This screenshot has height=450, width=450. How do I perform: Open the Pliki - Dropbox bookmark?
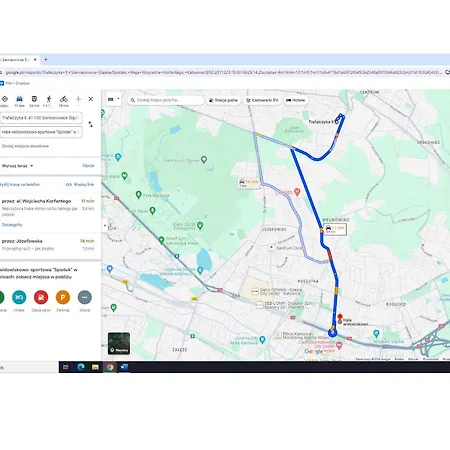click(x=15, y=83)
